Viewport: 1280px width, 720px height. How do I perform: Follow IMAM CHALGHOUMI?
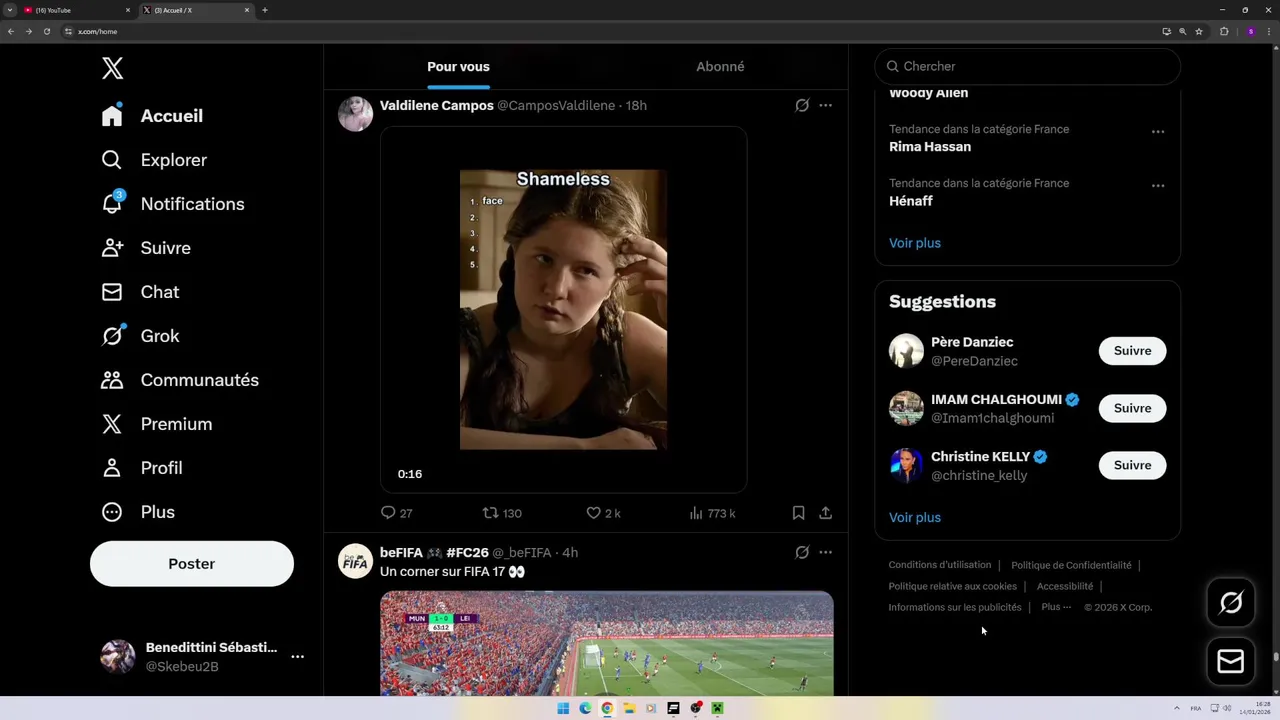[x=1132, y=408]
